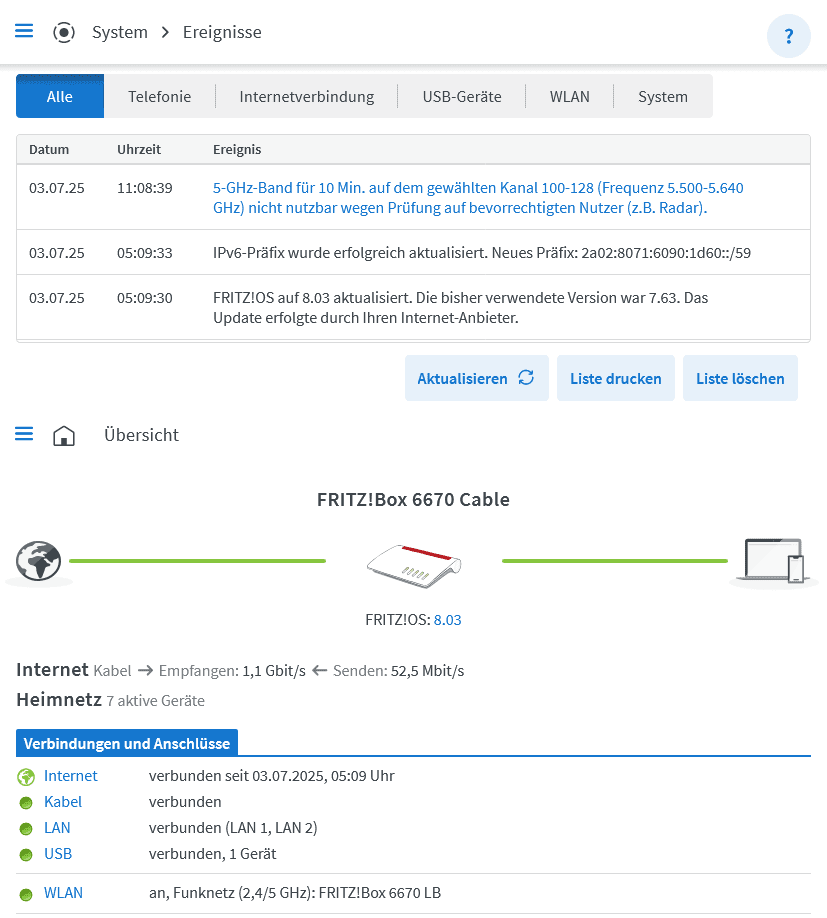Click the home icon beside Übersicht
Screen dimensions: 827x918
64,436
